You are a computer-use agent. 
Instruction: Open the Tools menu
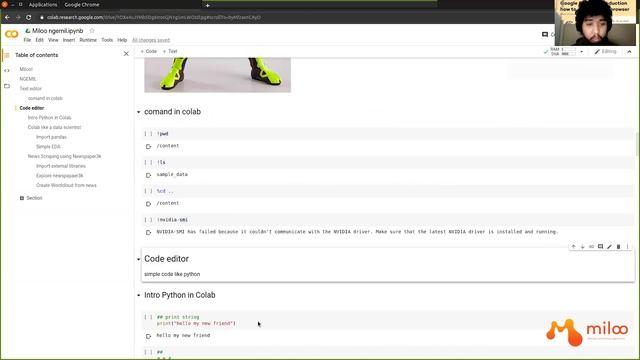coord(107,40)
